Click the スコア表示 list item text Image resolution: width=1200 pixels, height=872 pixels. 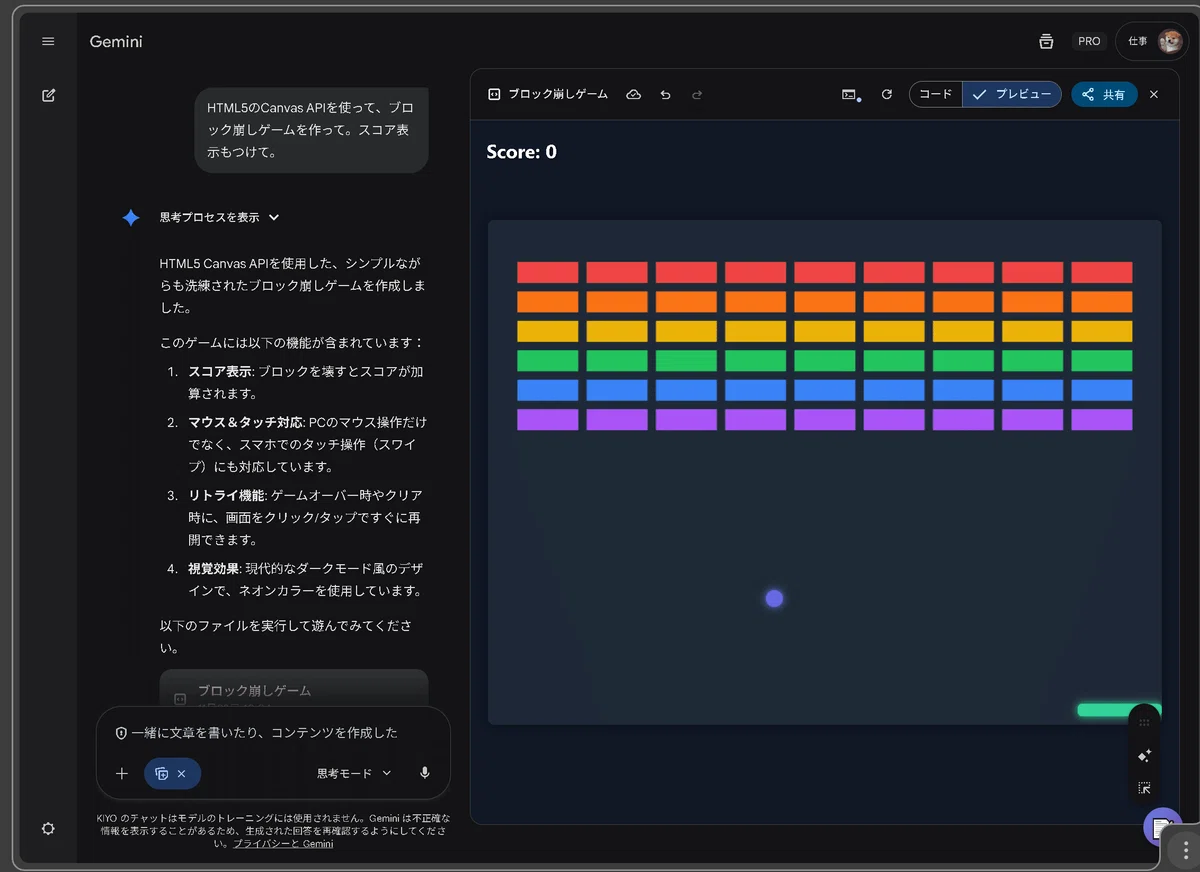[x=308, y=383]
